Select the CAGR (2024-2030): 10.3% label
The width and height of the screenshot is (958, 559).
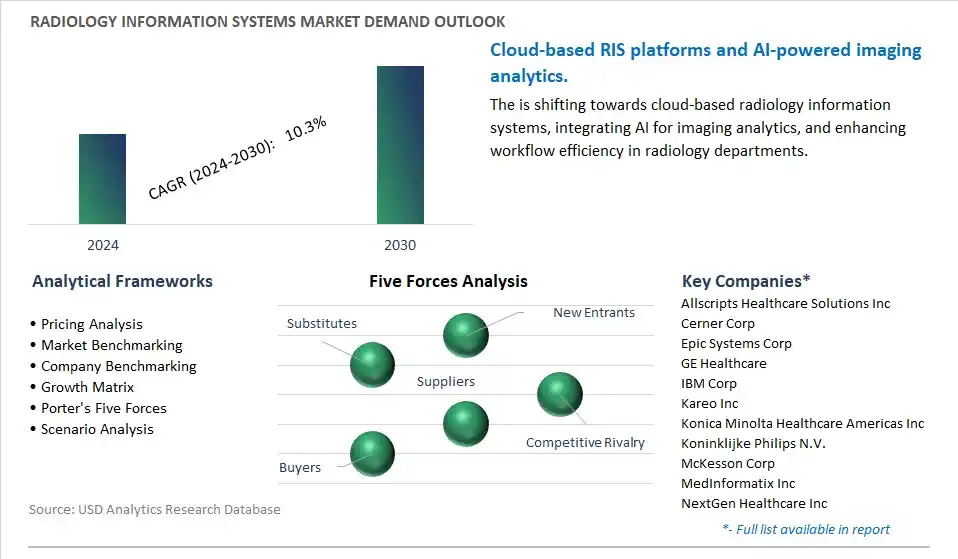point(238,158)
